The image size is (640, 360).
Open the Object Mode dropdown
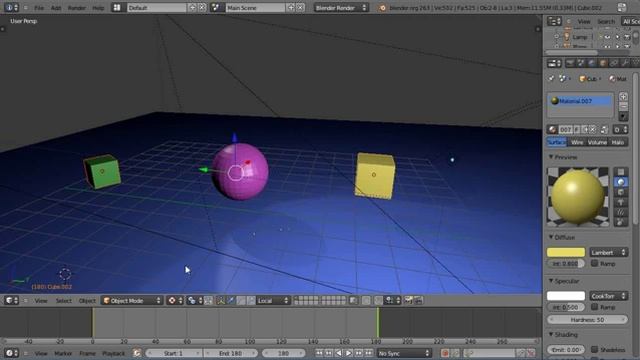point(132,301)
